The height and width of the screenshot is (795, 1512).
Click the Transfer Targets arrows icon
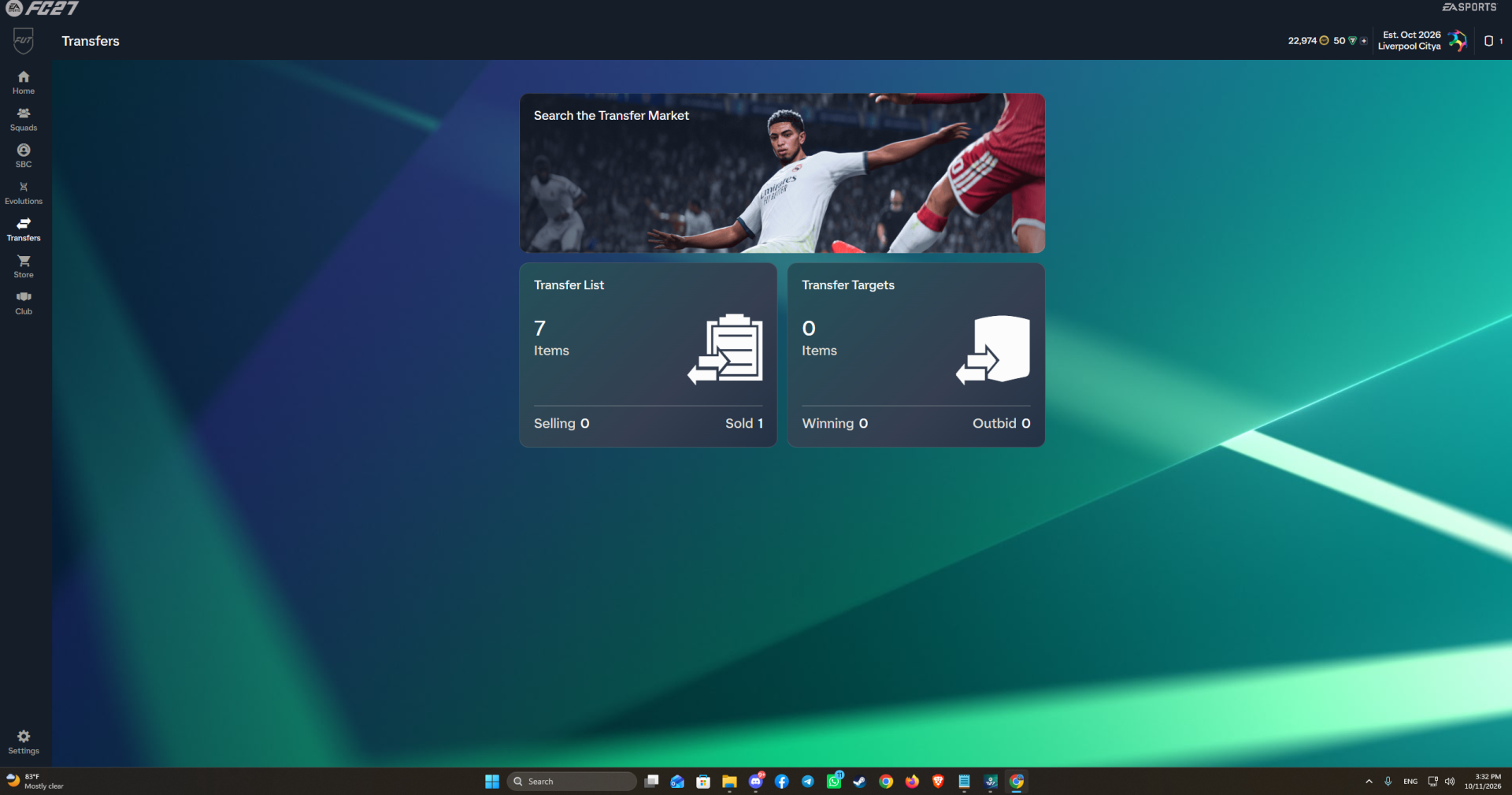993,350
